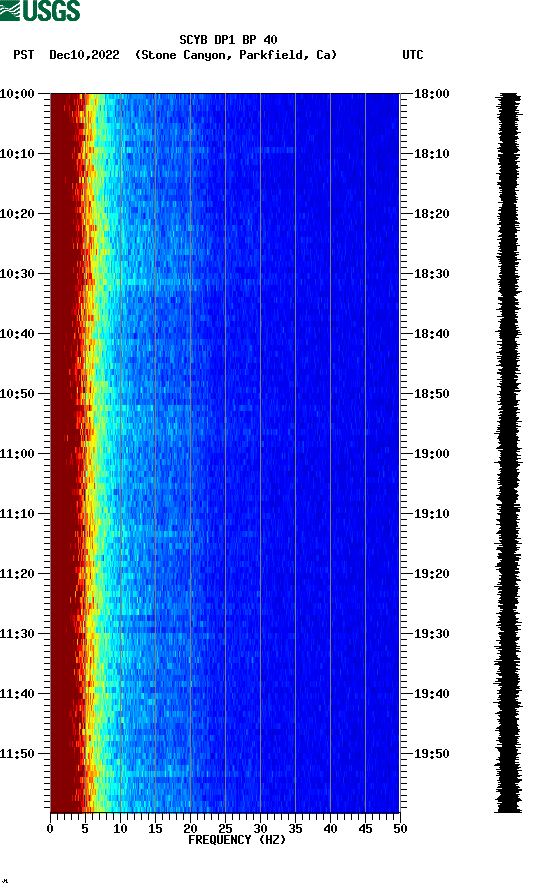Click the '10' frequency axis label
This screenshot has height=892, width=552.
coord(120,829)
